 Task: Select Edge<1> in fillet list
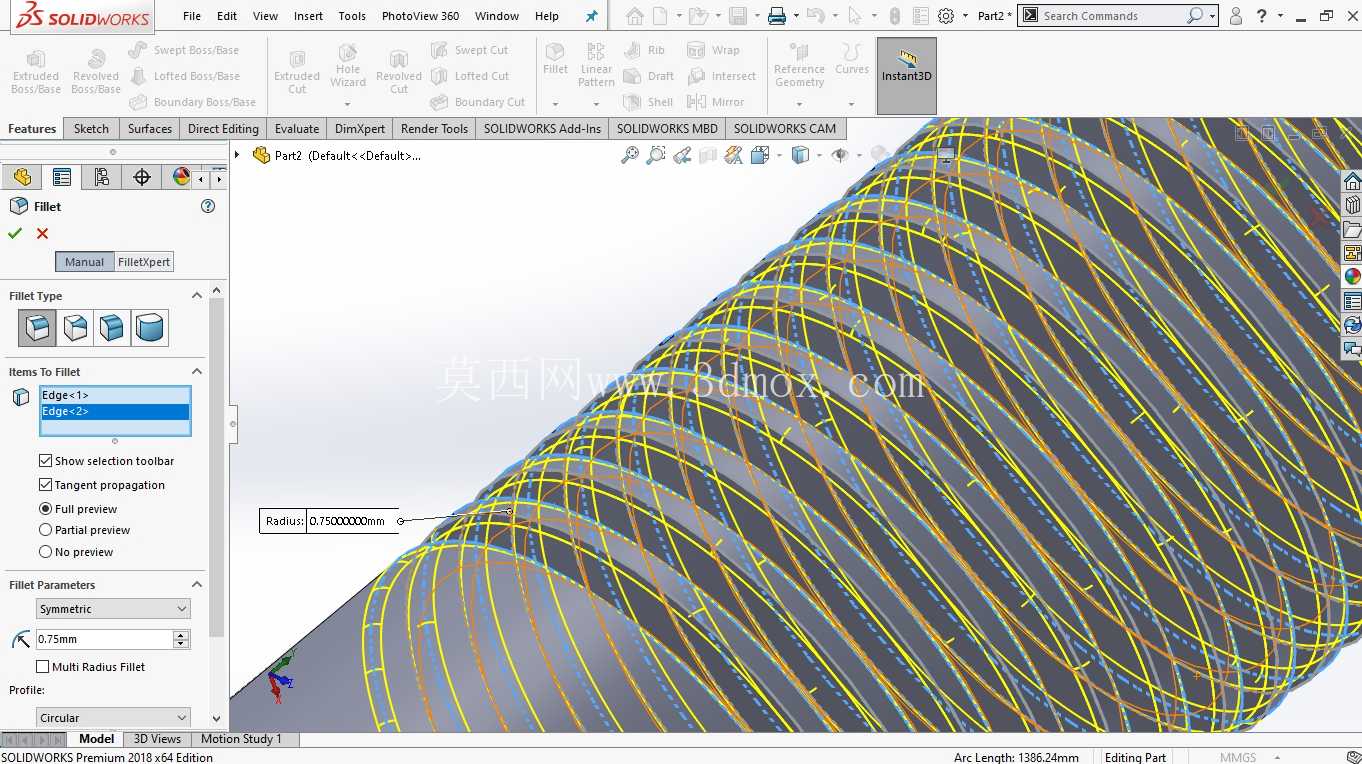[x=115, y=395]
